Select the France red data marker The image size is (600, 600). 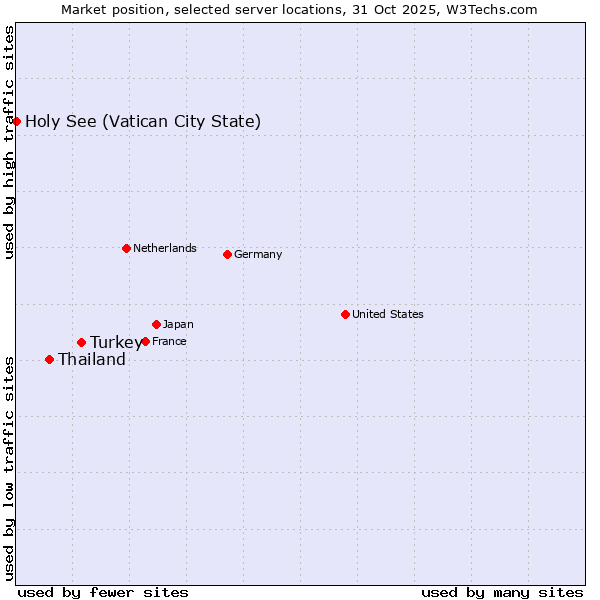[x=145, y=341]
